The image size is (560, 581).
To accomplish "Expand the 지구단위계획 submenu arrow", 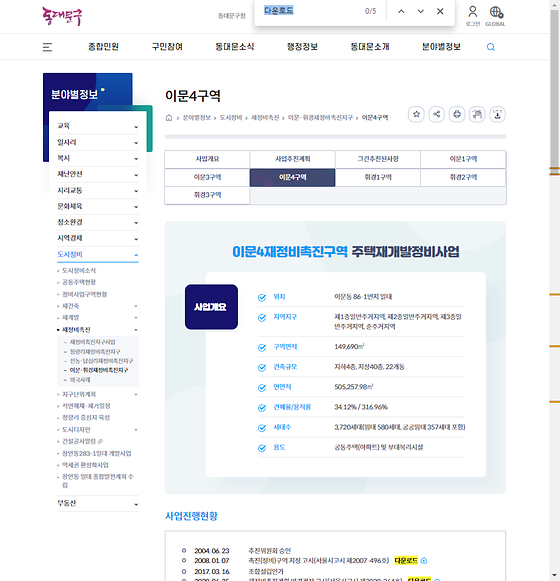I will point(136,394).
